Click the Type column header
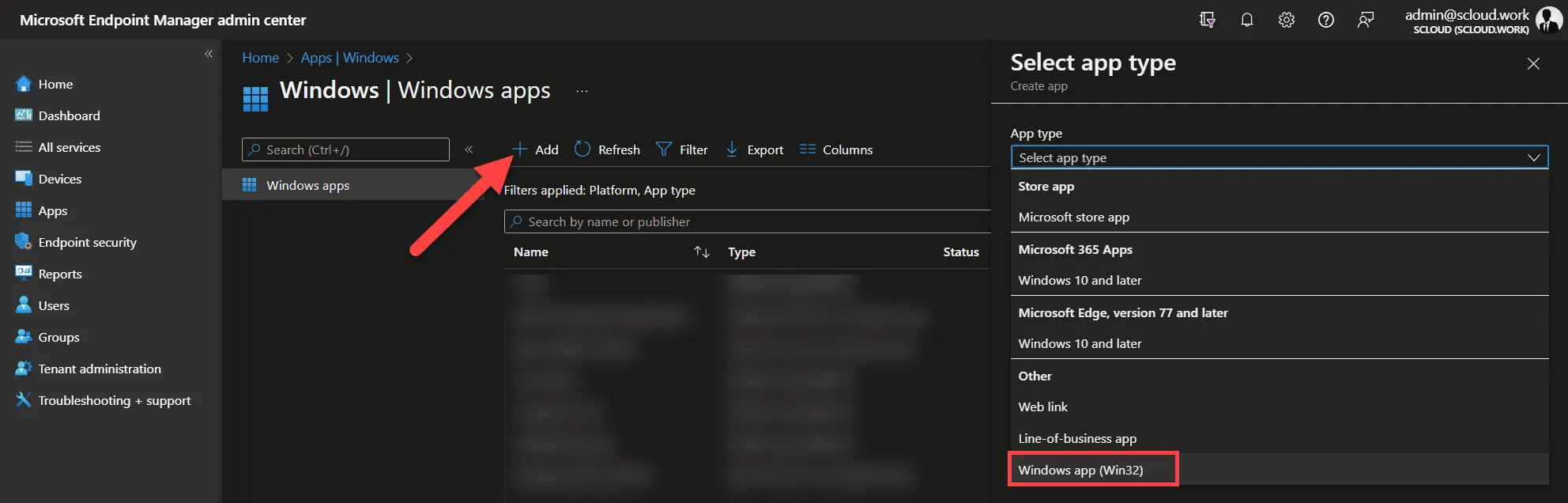 click(741, 251)
